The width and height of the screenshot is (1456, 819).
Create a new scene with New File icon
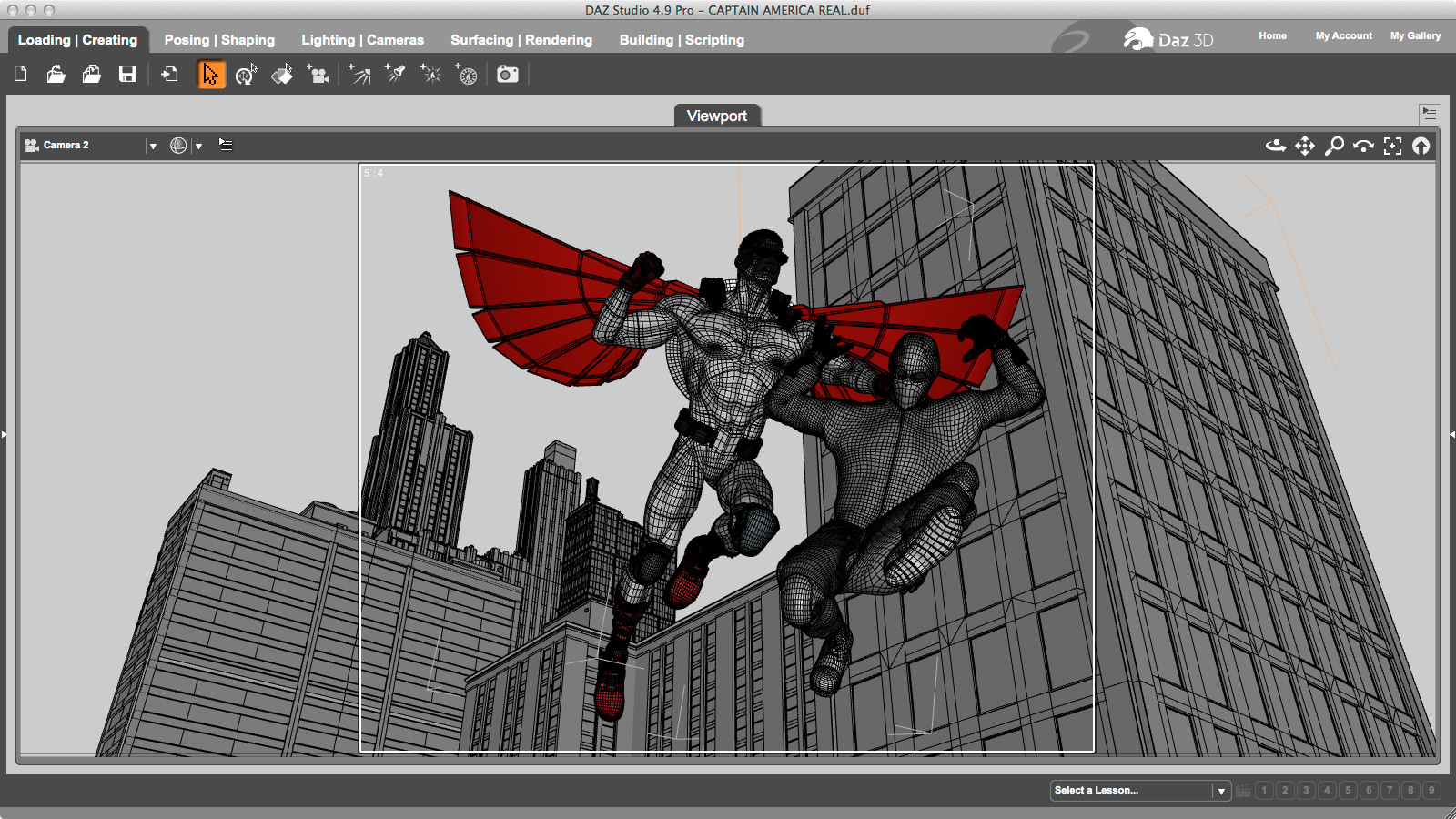click(x=21, y=74)
